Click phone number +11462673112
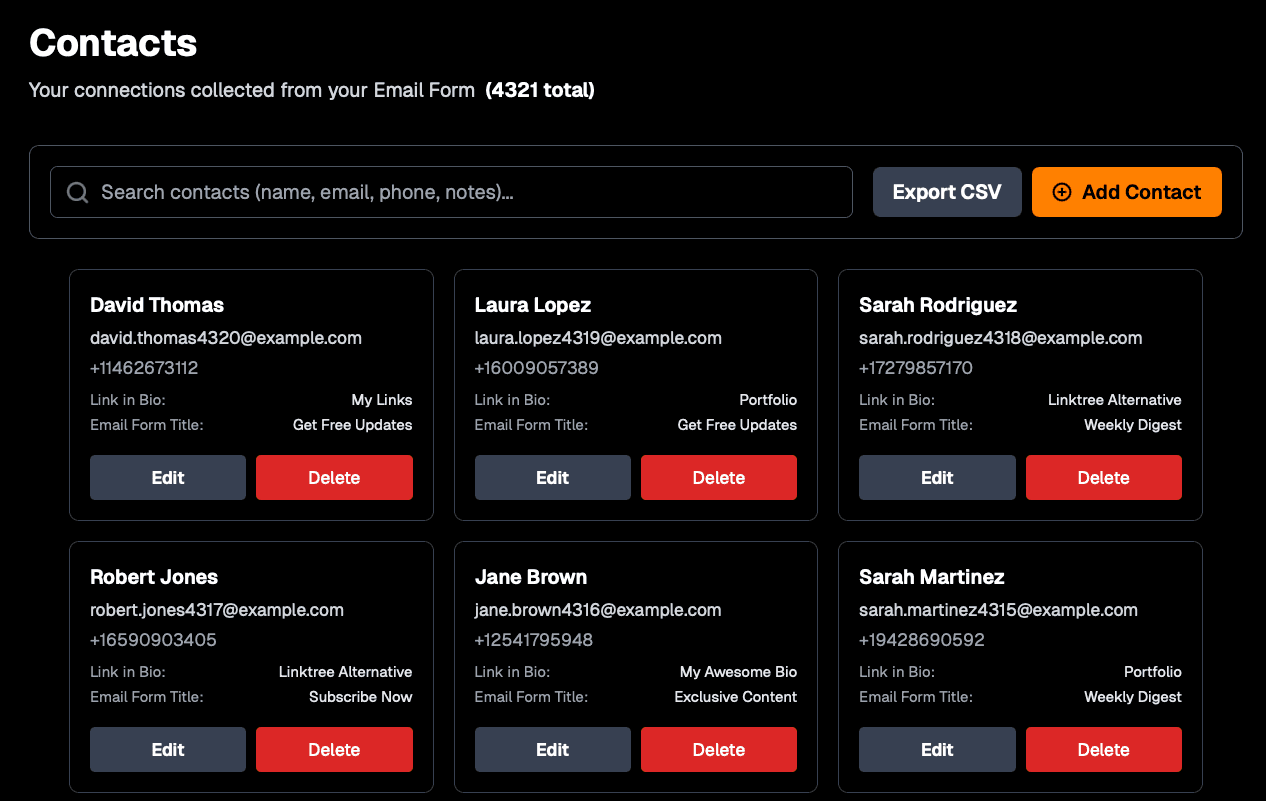The height and width of the screenshot is (801, 1266). [x=144, y=368]
